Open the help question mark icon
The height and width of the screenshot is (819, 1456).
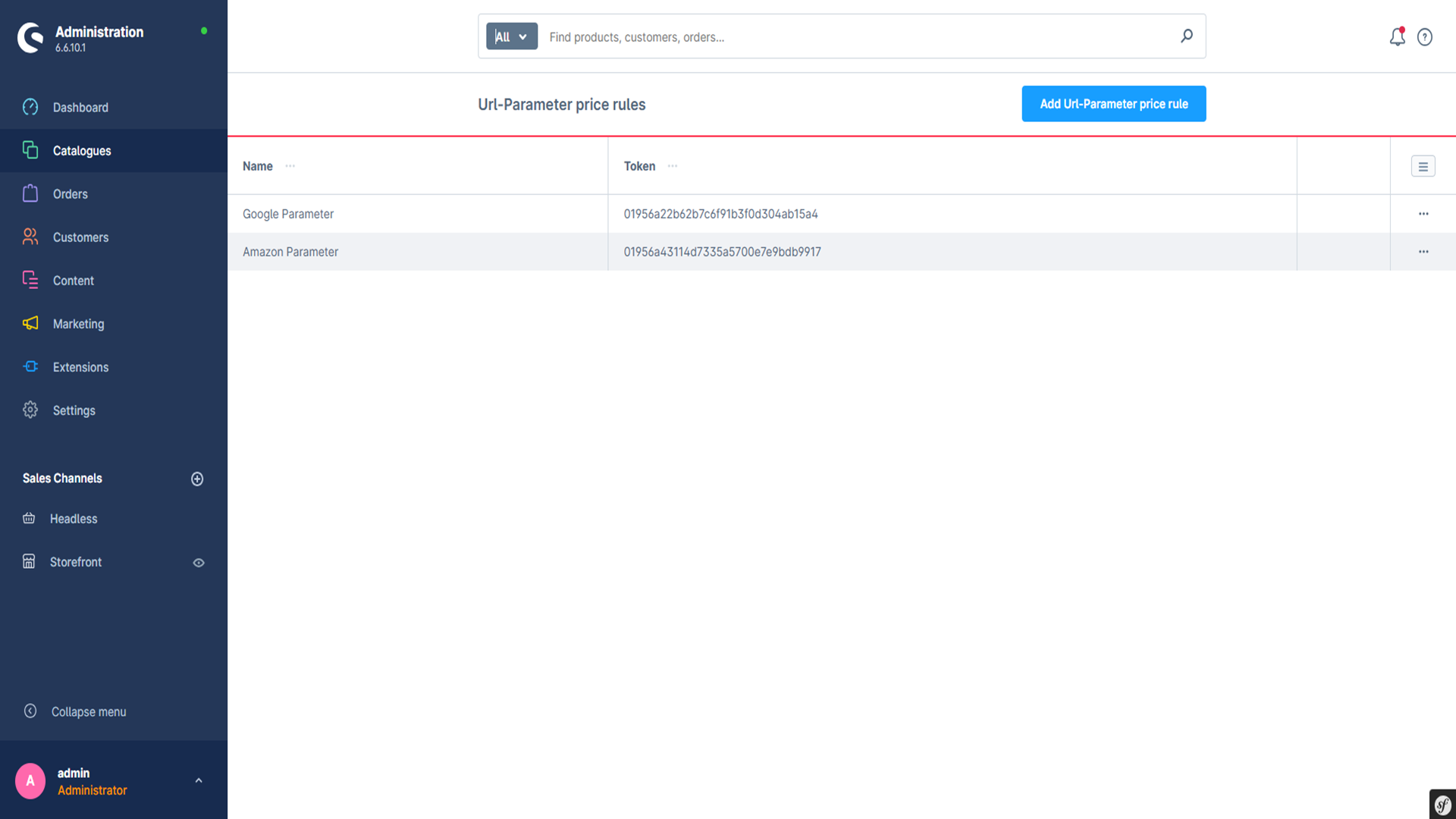coord(1425,37)
